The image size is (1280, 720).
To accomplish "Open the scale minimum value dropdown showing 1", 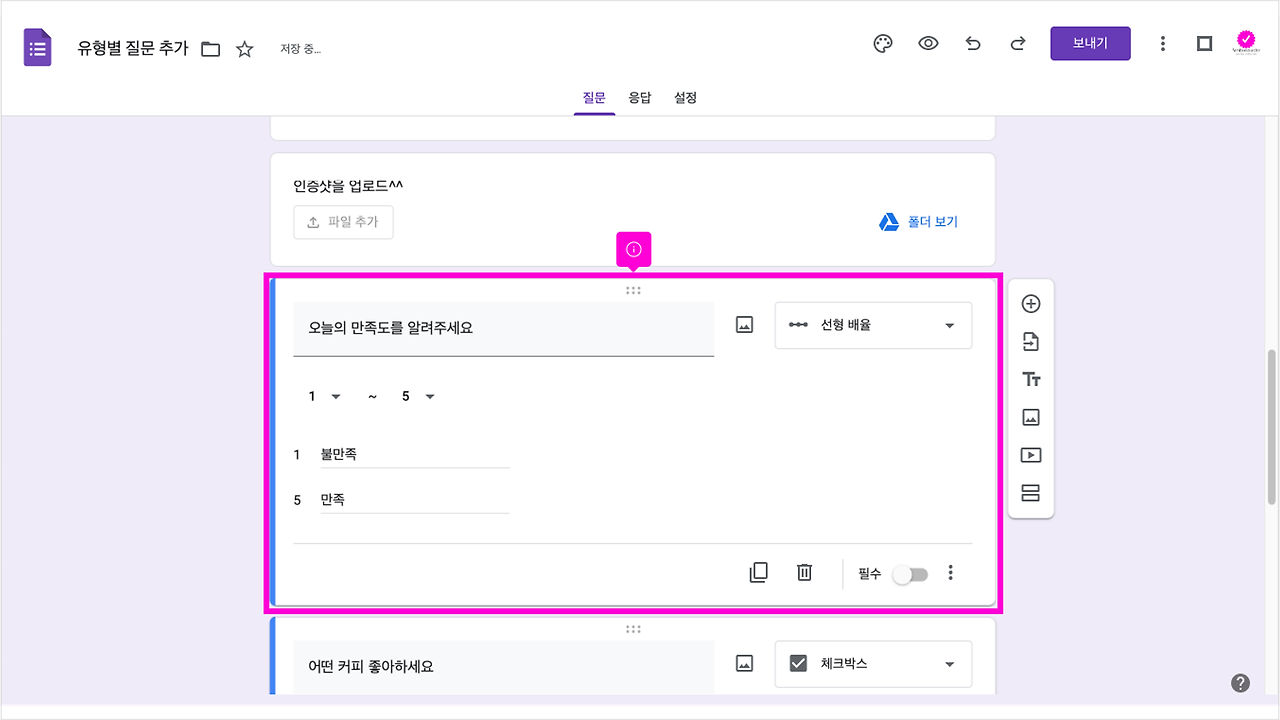I will point(322,396).
